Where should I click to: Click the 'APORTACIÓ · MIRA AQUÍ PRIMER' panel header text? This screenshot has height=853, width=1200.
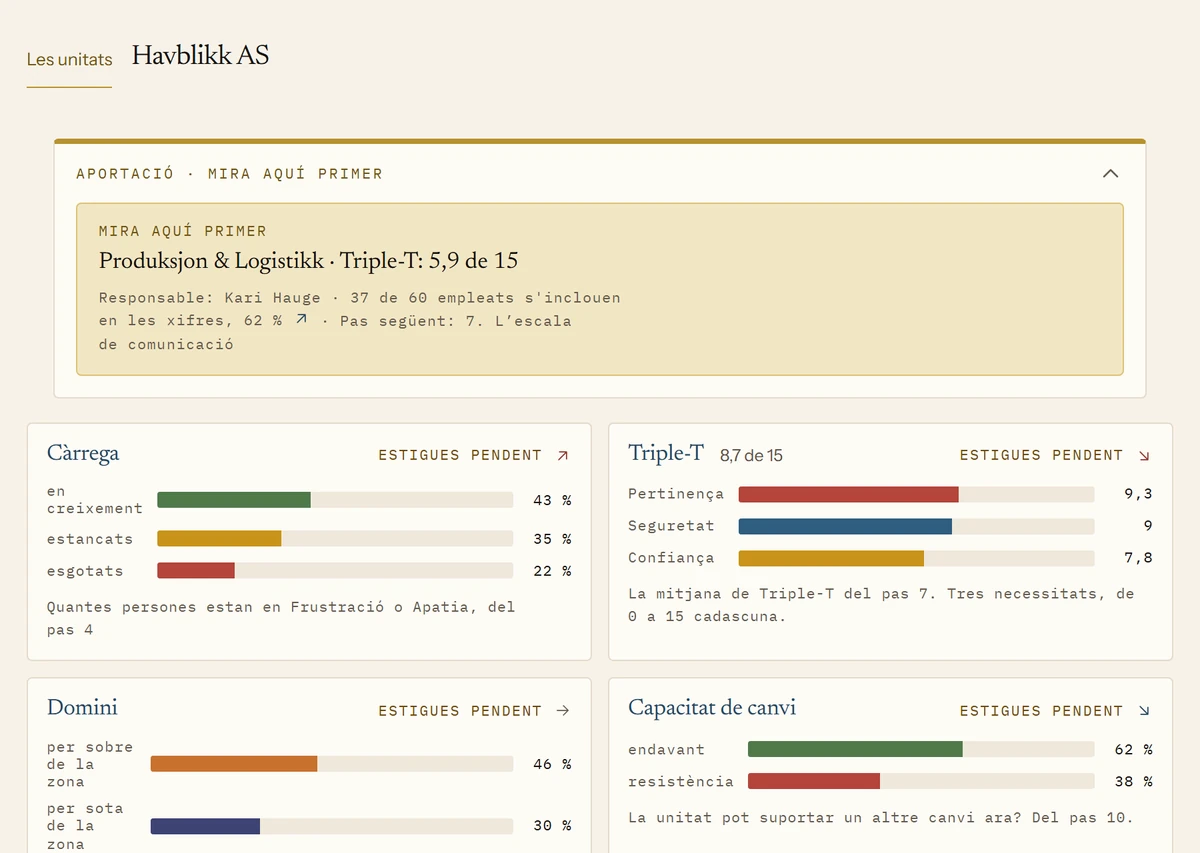point(230,174)
